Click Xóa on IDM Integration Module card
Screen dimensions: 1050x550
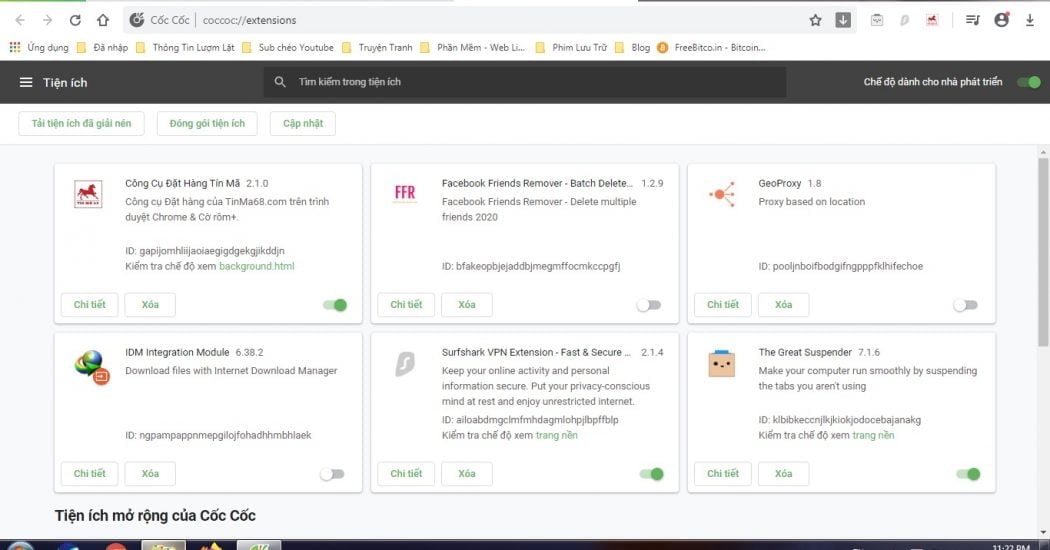[x=150, y=474]
